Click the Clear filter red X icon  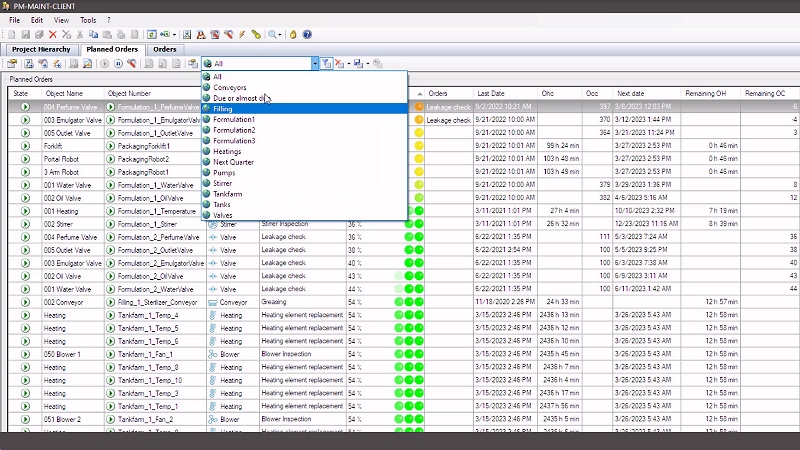point(339,64)
